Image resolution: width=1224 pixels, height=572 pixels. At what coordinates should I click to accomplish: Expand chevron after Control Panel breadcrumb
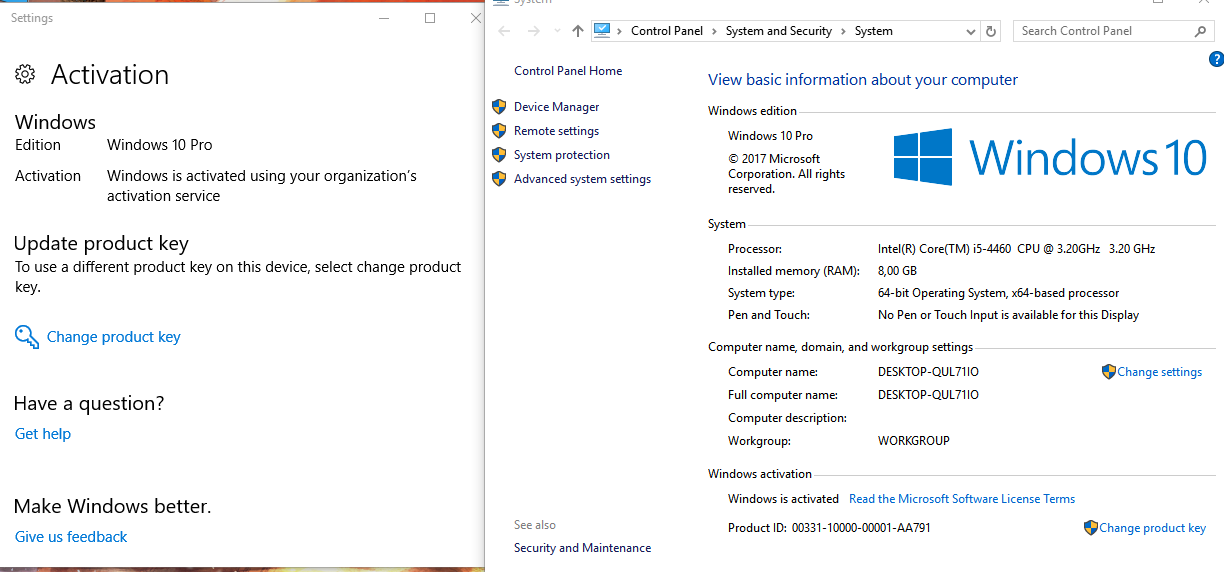(x=715, y=31)
